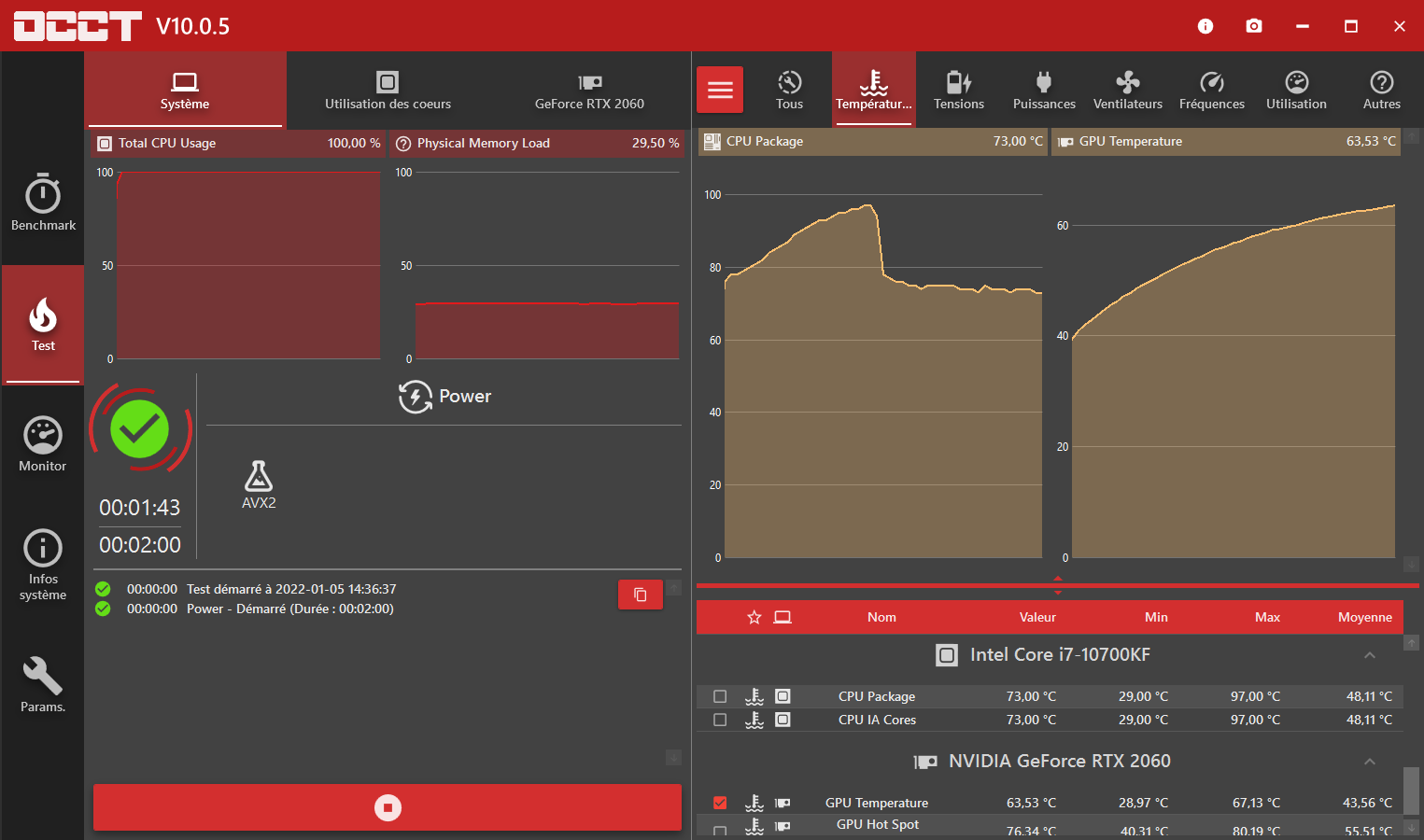This screenshot has height=840, width=1424.
Task: Click the thermometer icon in CPU IA Cores row
Action: click(754, 720)
